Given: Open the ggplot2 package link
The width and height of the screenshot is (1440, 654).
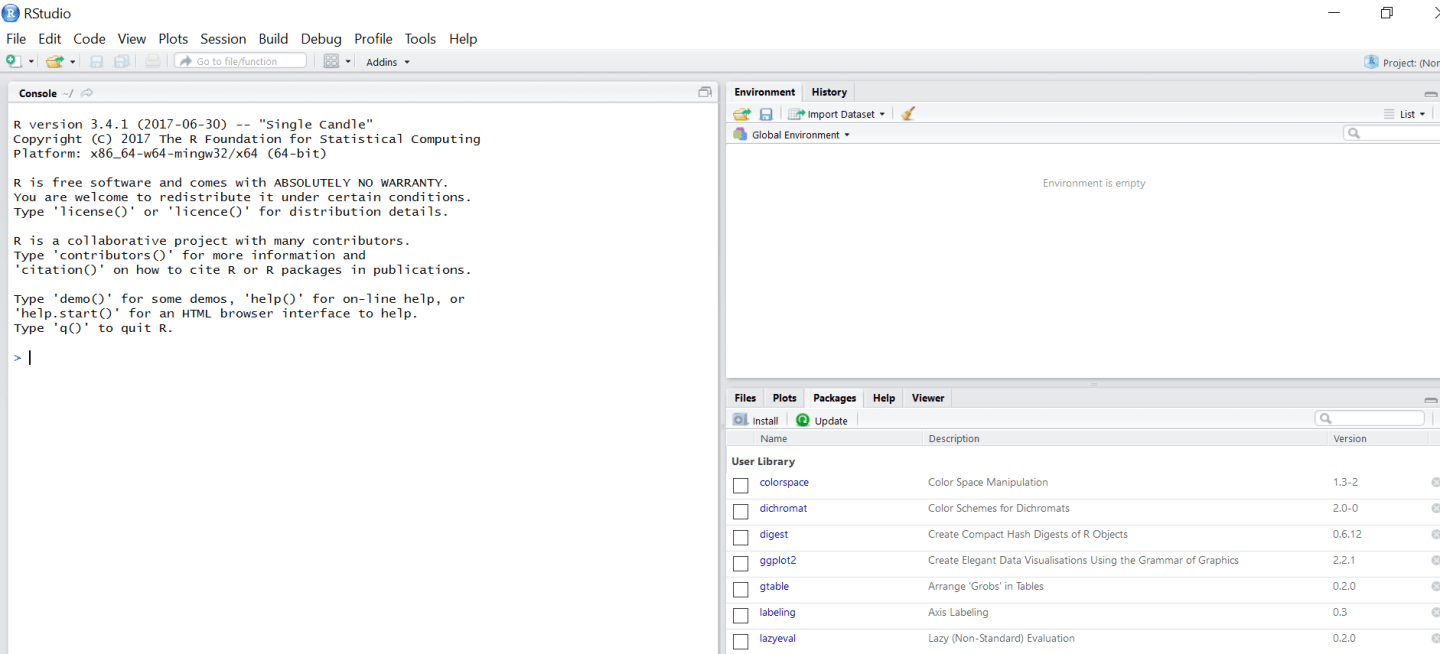Looking at the screenshot, I should pyautogui.click(x=778, y=560).
